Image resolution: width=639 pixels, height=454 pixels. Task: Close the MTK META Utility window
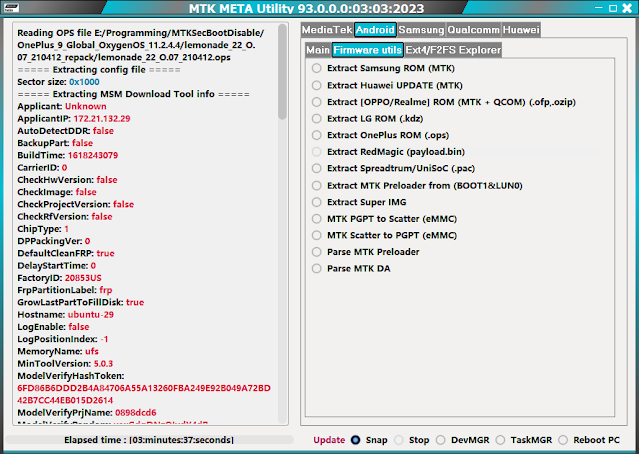pyautogui.click(x=627, y=8)
